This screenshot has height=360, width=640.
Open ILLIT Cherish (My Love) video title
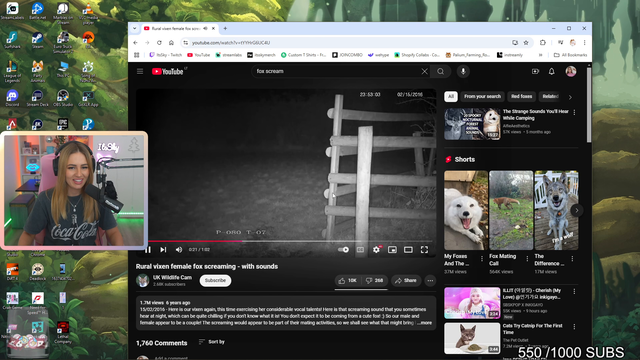[532, 293]
